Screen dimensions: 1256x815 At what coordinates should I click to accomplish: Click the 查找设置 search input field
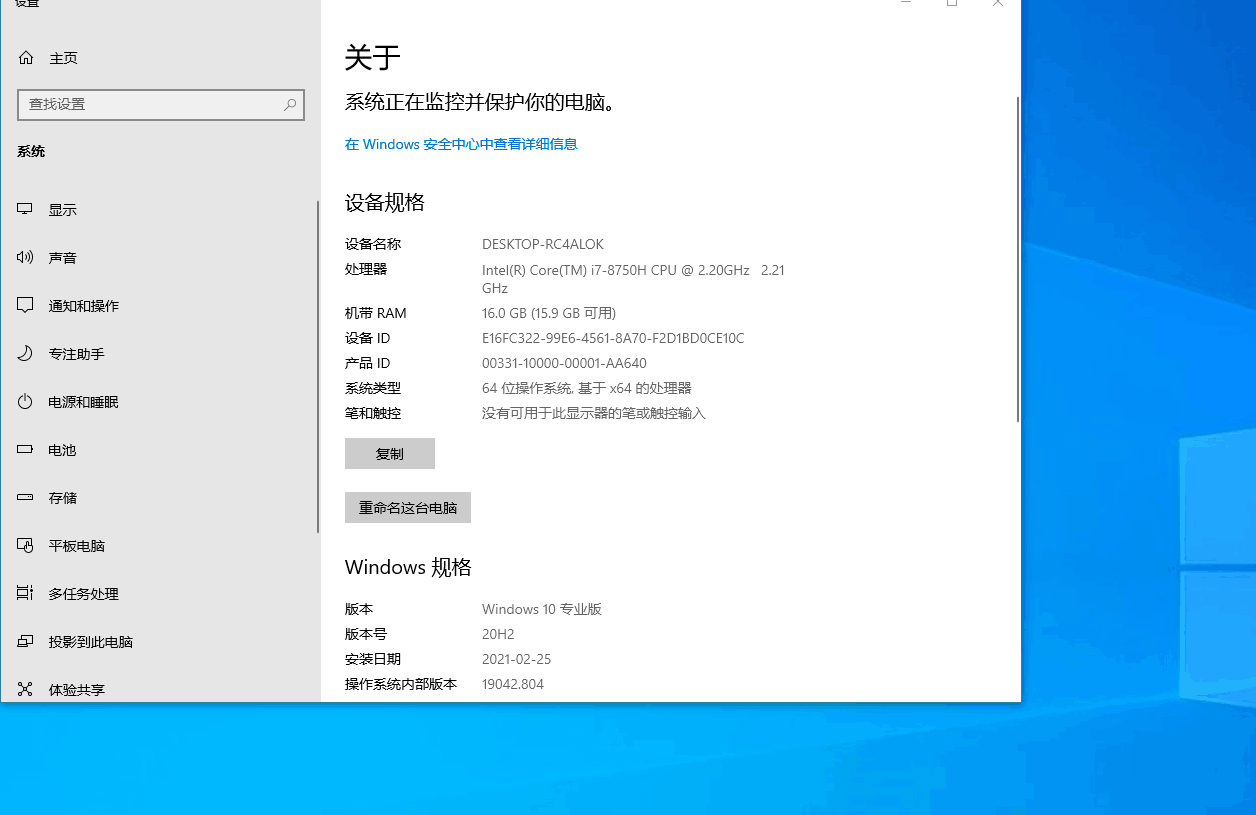(x=161, y=104)
